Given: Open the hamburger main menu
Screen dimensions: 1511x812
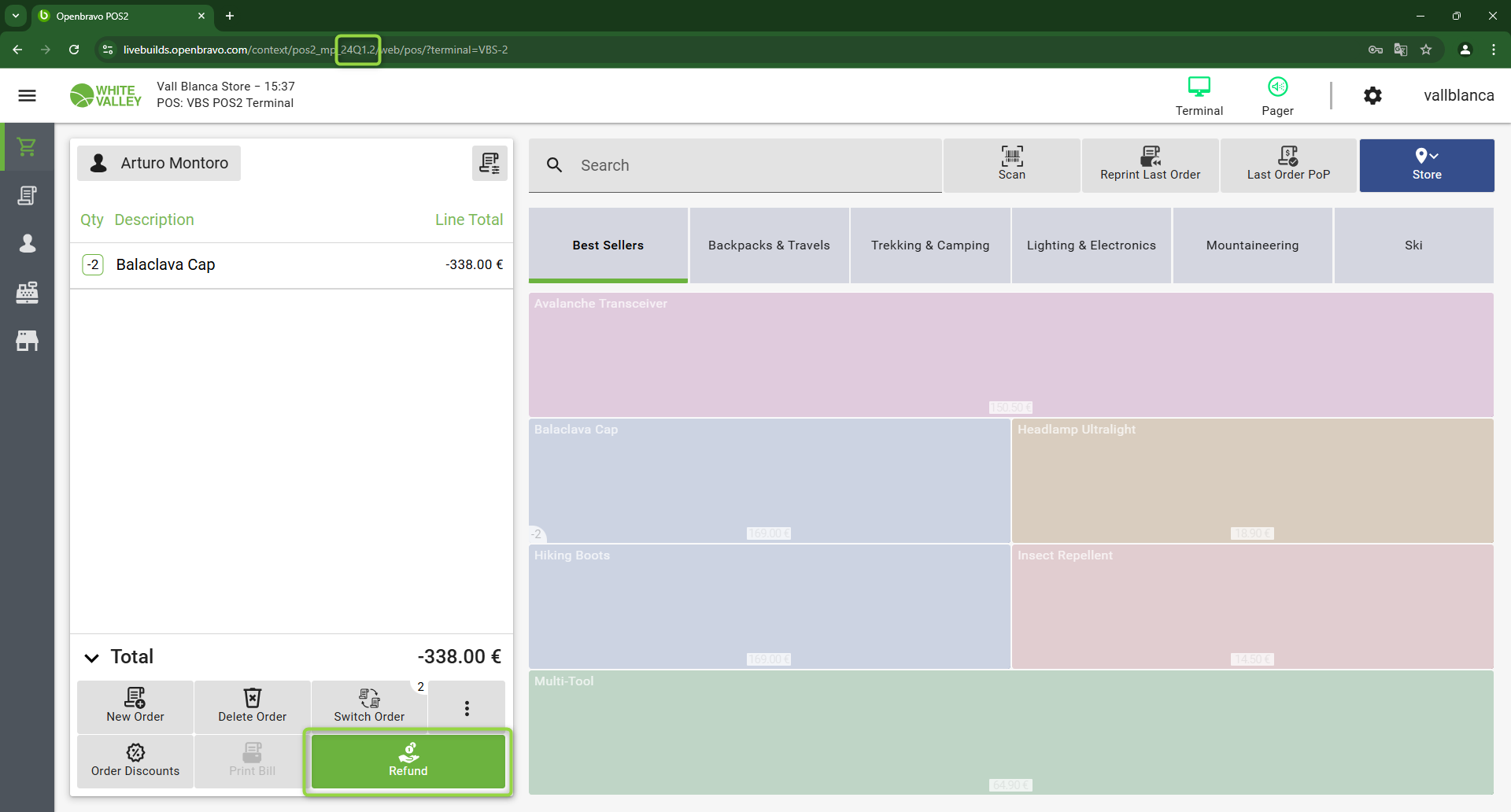Looking at the screenshot, I should point(27,95).
